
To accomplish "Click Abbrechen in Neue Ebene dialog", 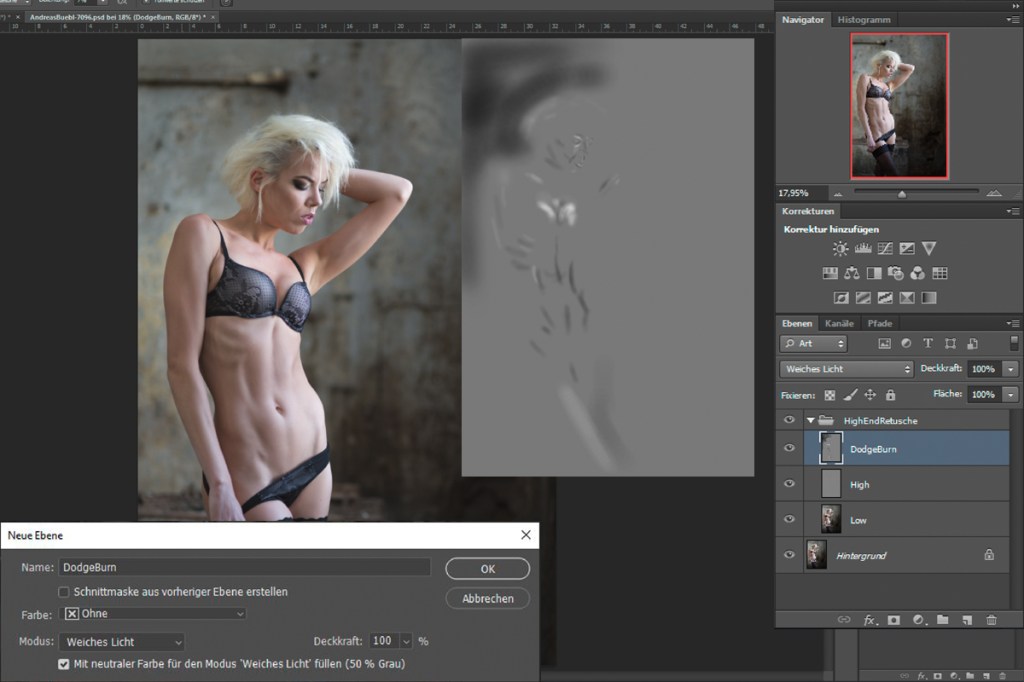I will pyautogui.click(x=487, y=598).
